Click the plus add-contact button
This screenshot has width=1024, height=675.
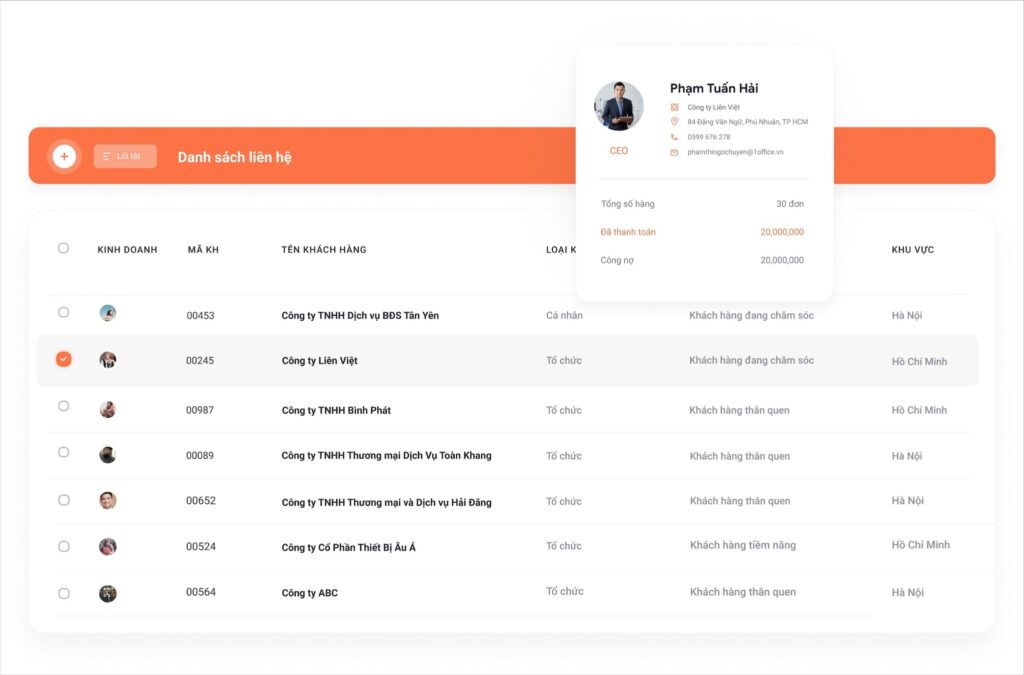(x=64, y=156)
